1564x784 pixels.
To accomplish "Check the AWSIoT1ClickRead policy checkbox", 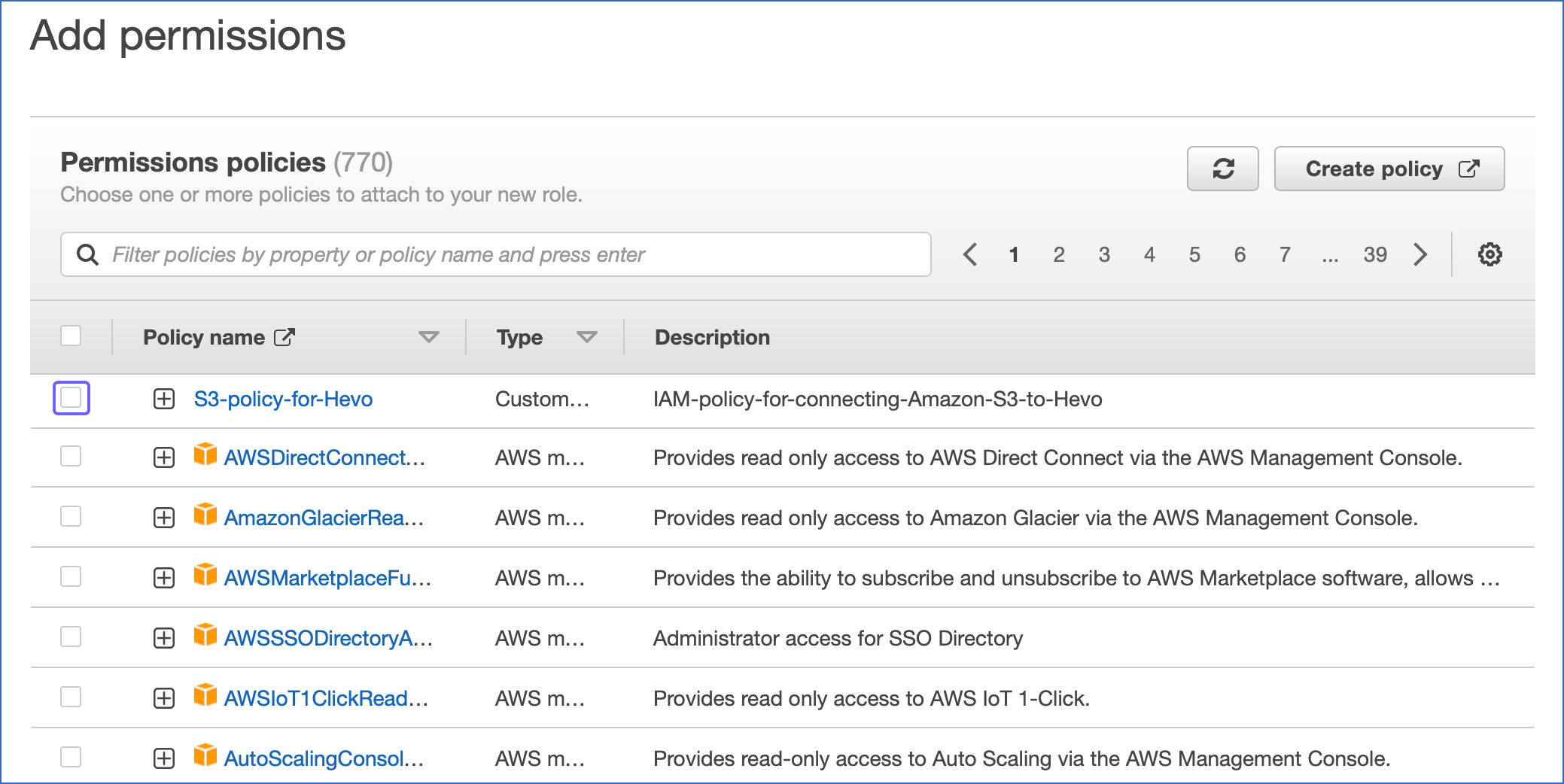I will pyautogui.click(x=71, y=697).
